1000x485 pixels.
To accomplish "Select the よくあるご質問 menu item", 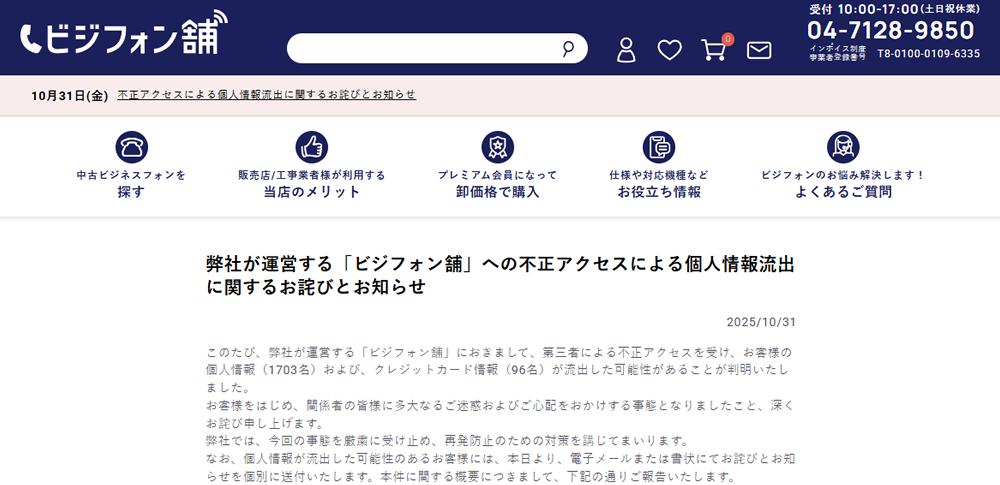I will (843, 191).
